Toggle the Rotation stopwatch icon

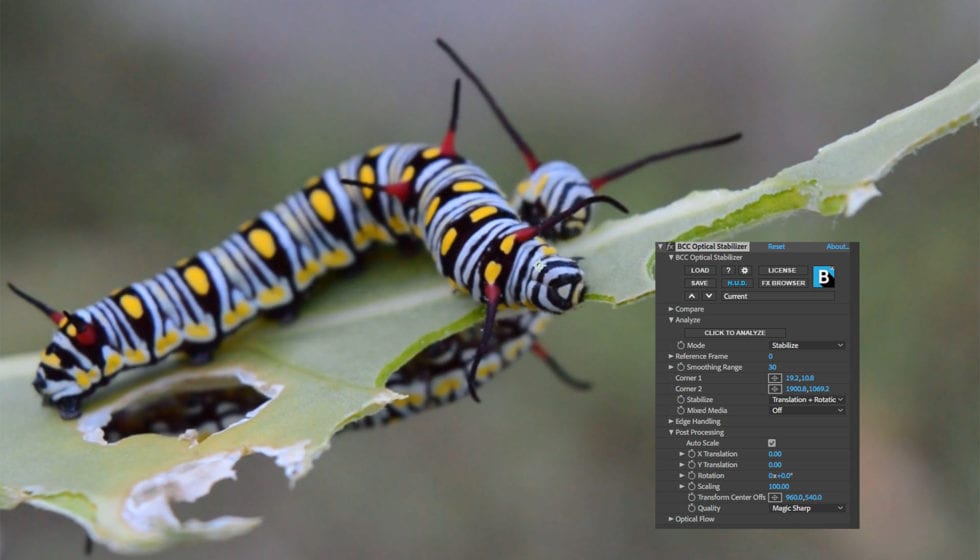[692, 476]
